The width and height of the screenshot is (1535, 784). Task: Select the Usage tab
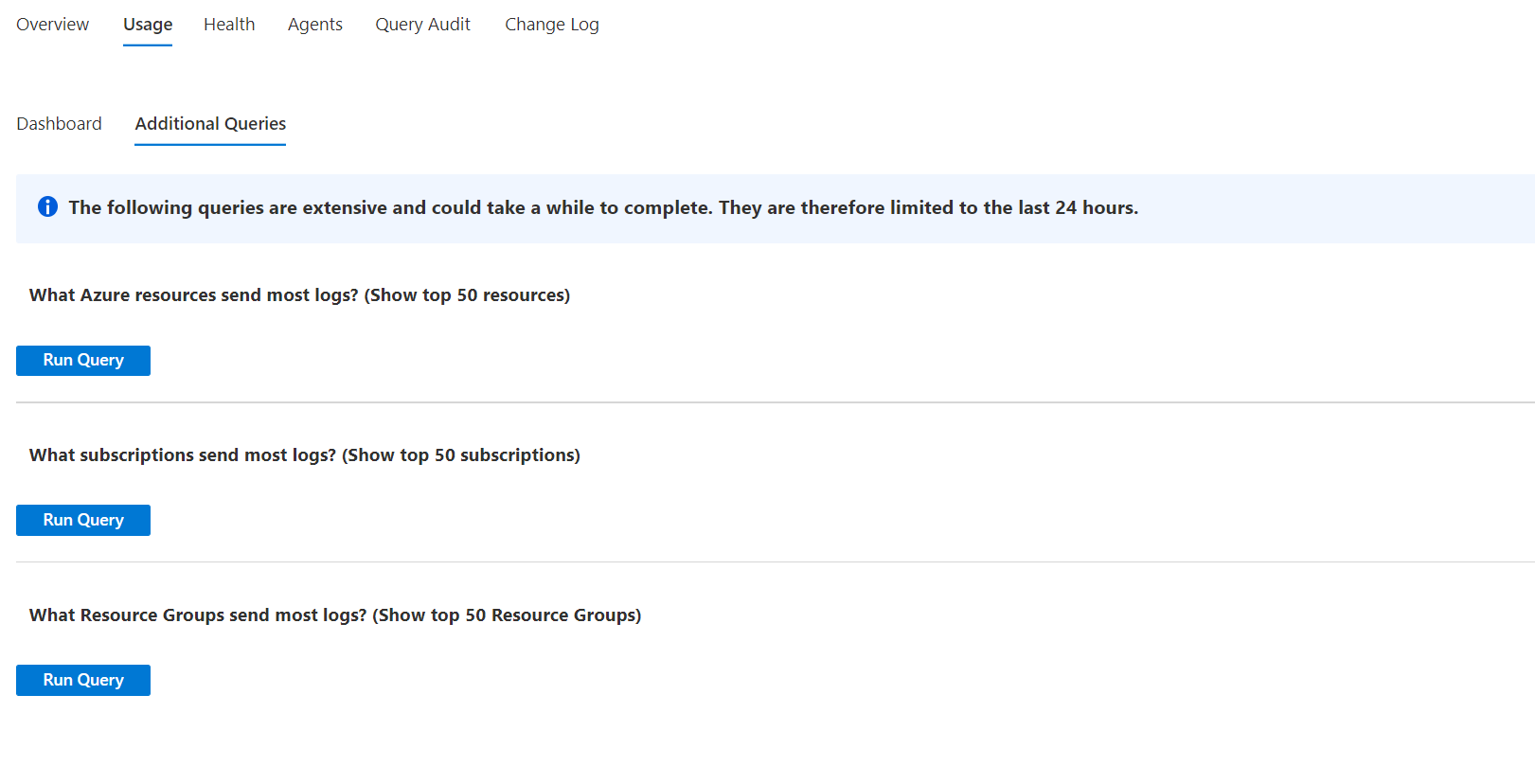click(x=148, y=25)
